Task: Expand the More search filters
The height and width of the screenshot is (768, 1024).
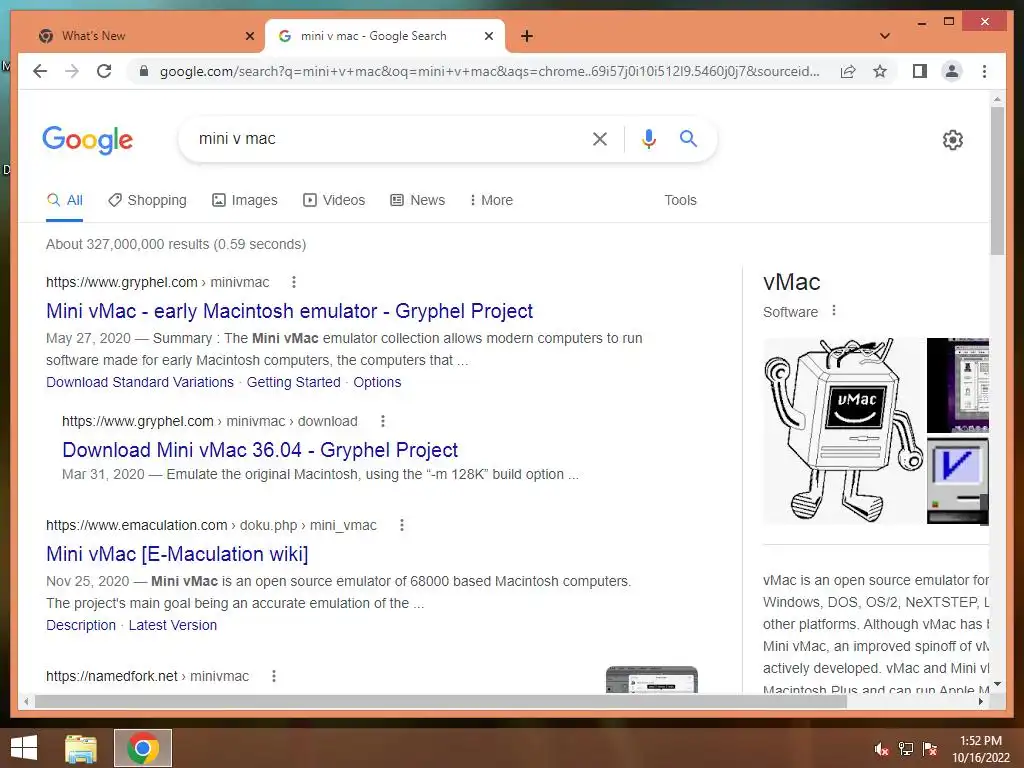Action: click(491, 200)
